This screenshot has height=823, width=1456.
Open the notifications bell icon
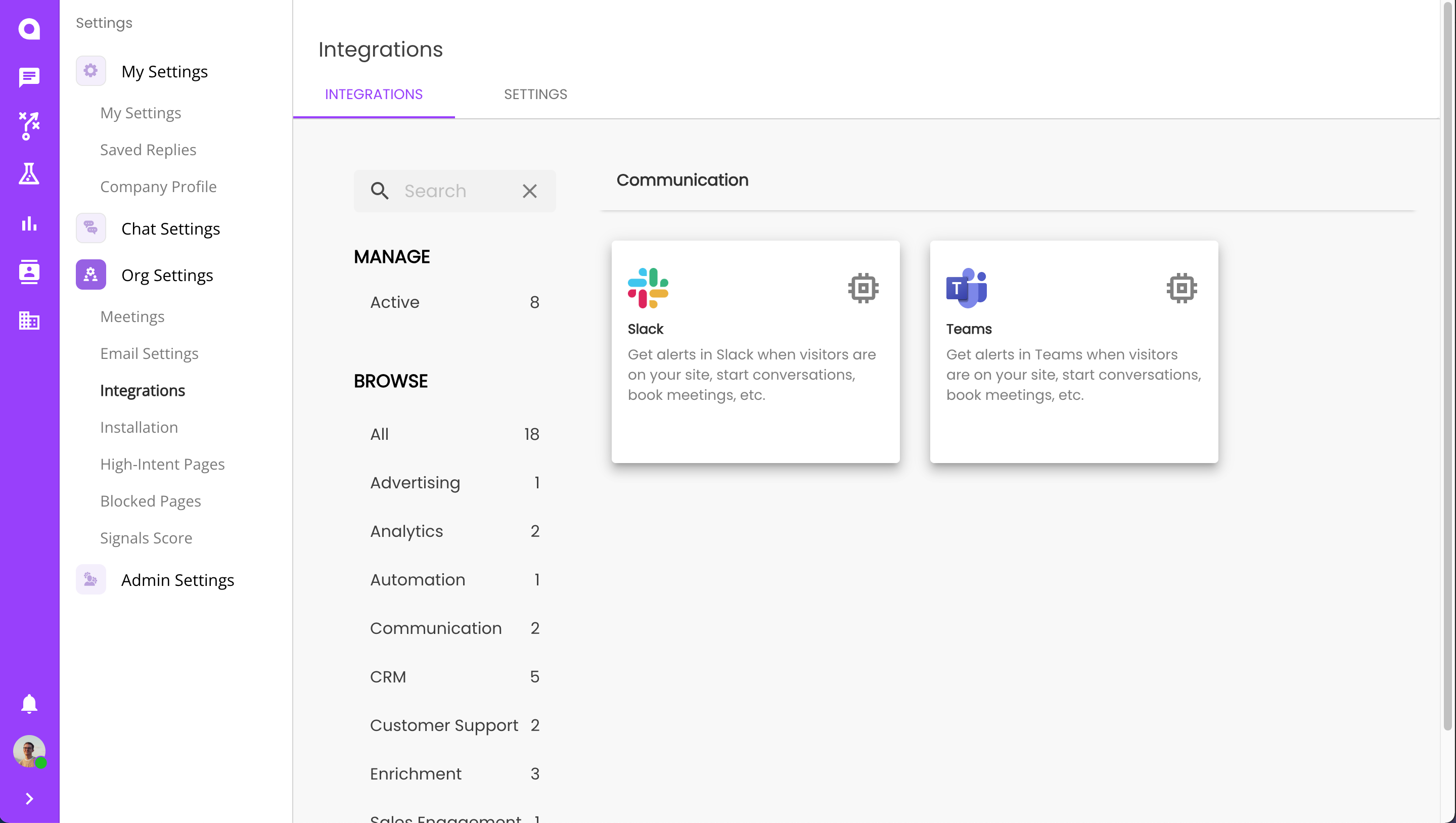coord(29,704)
